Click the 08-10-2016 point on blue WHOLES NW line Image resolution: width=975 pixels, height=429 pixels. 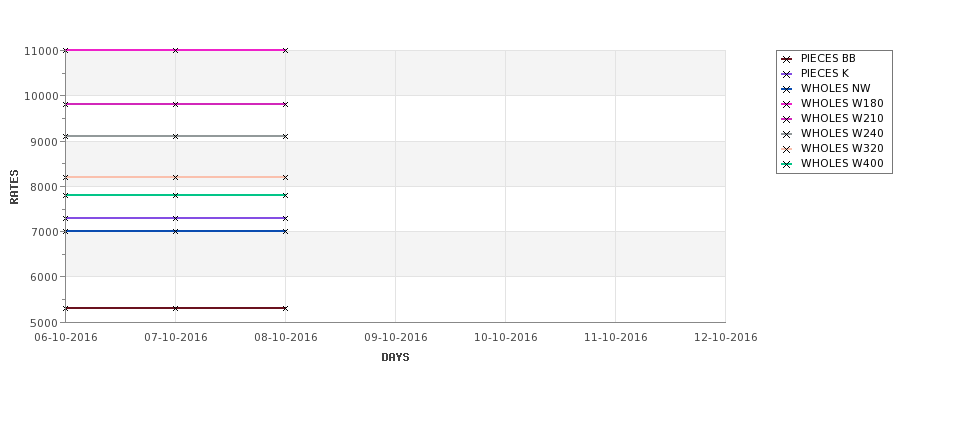click(x=285, y=231)
